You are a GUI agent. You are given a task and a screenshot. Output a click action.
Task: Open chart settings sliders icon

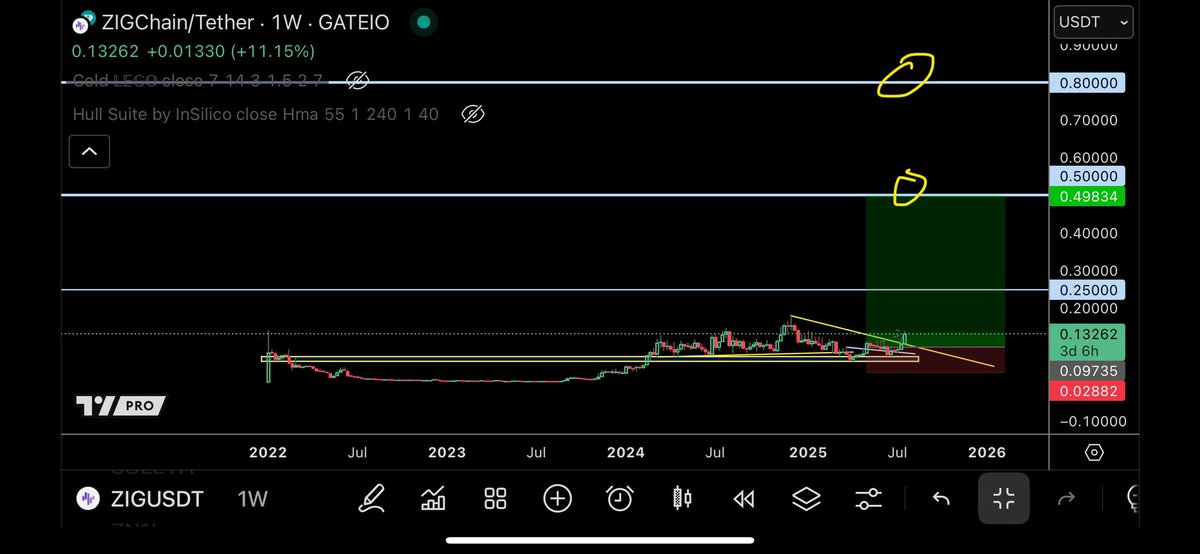tap(869, 498)
